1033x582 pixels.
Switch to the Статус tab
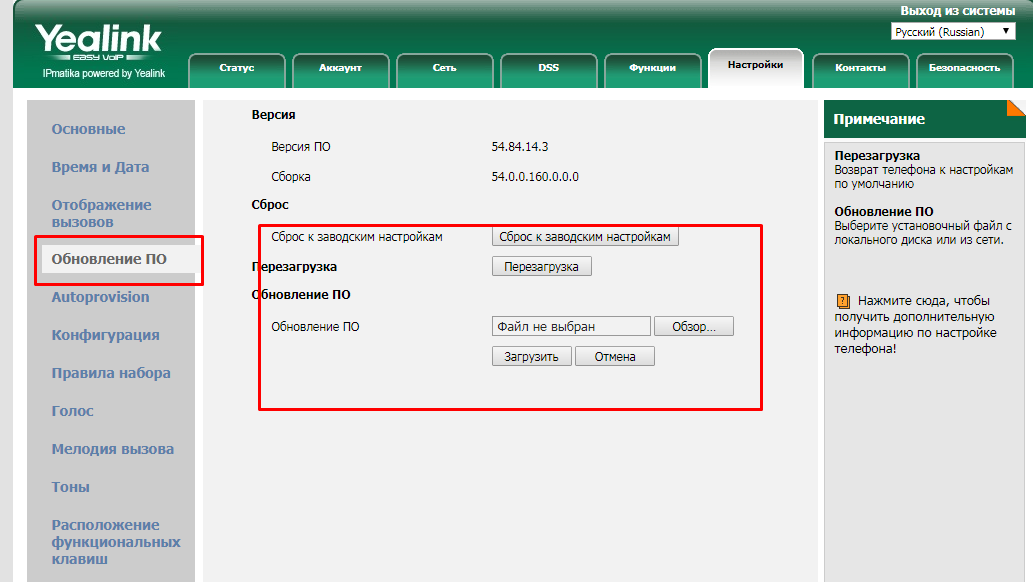pyautogui.click(x=237, y=68)
